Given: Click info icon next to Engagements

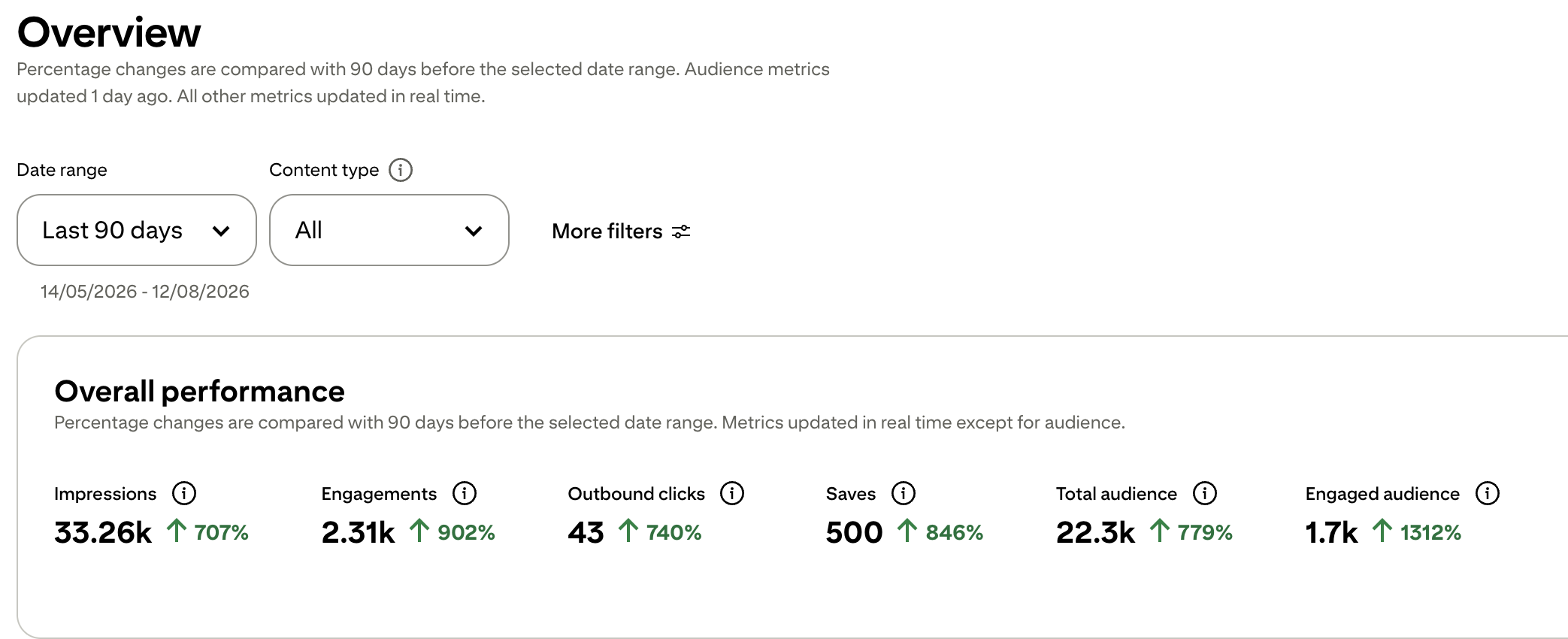Looking at the screenshot, I should pyautogui.click(x=465, y=493).
